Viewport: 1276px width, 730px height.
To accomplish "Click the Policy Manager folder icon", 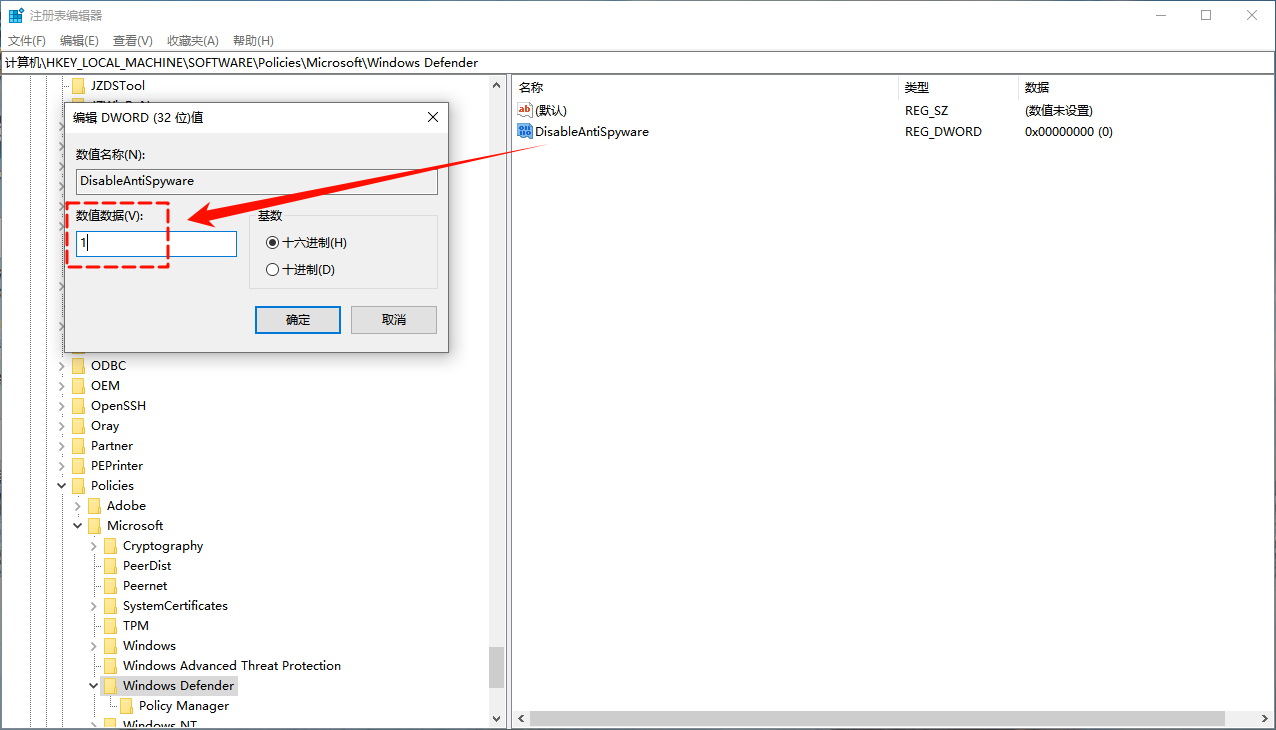I will [126, 705].
